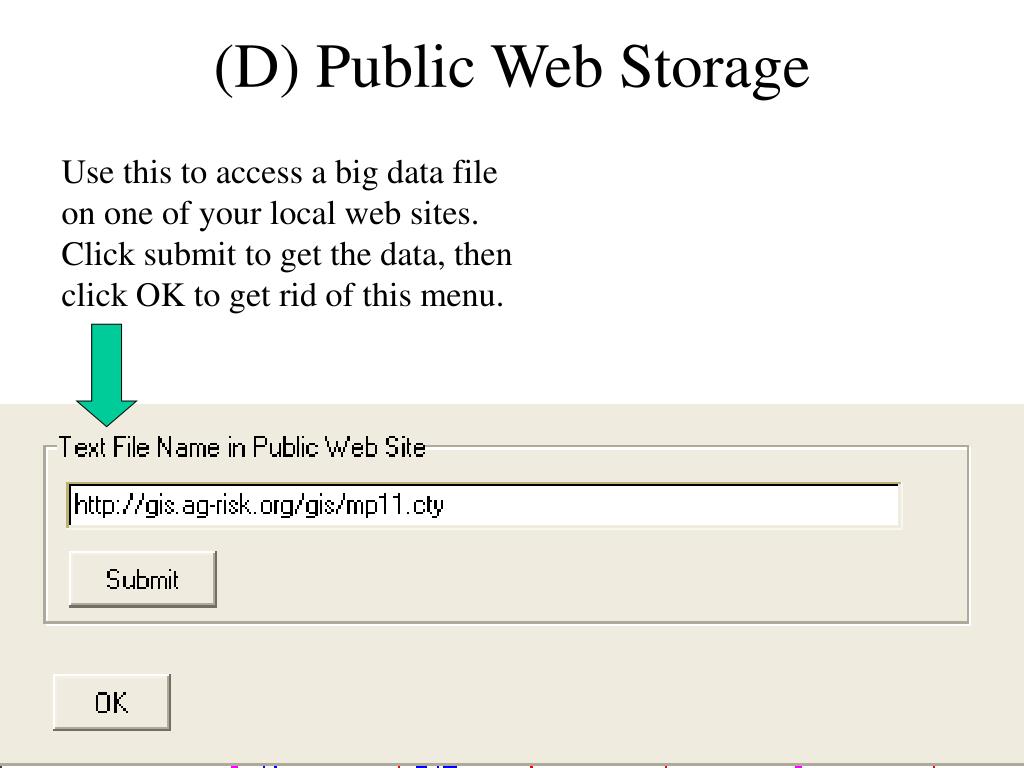Click the "click OK to get rid of this menu." line
1024x768 pixels.
(282, 295)
